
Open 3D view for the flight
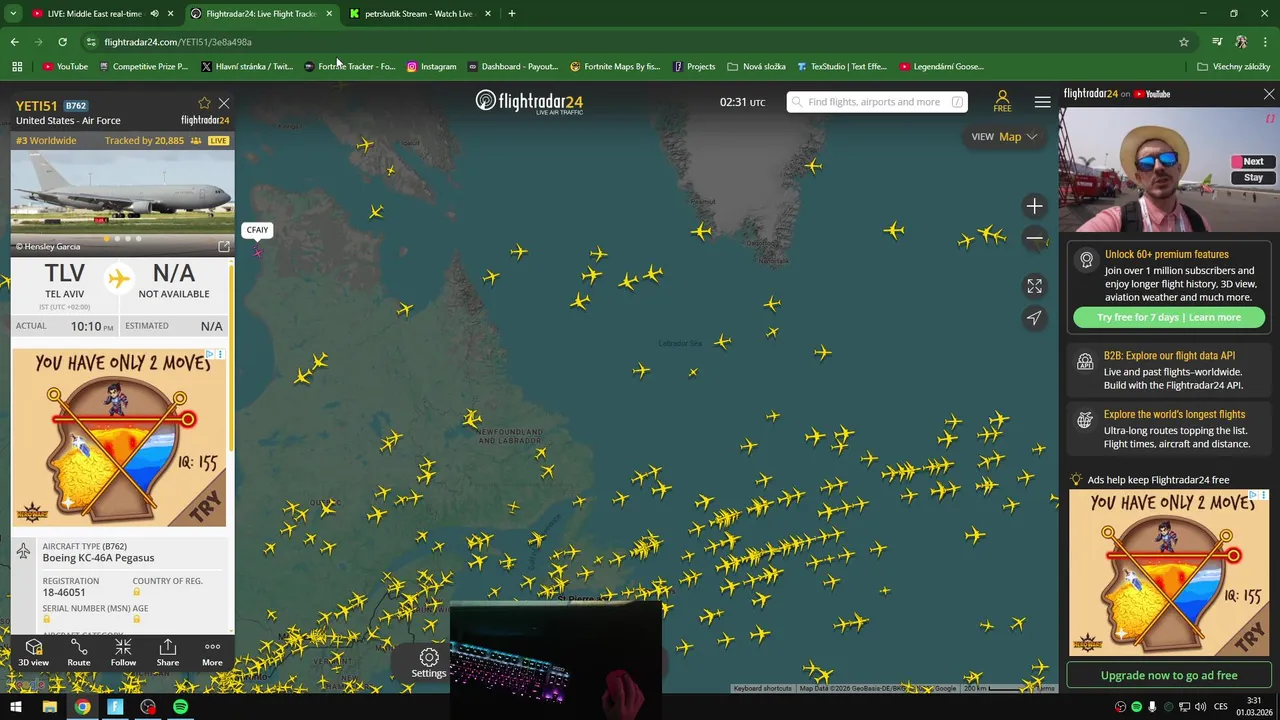[33, 653]
